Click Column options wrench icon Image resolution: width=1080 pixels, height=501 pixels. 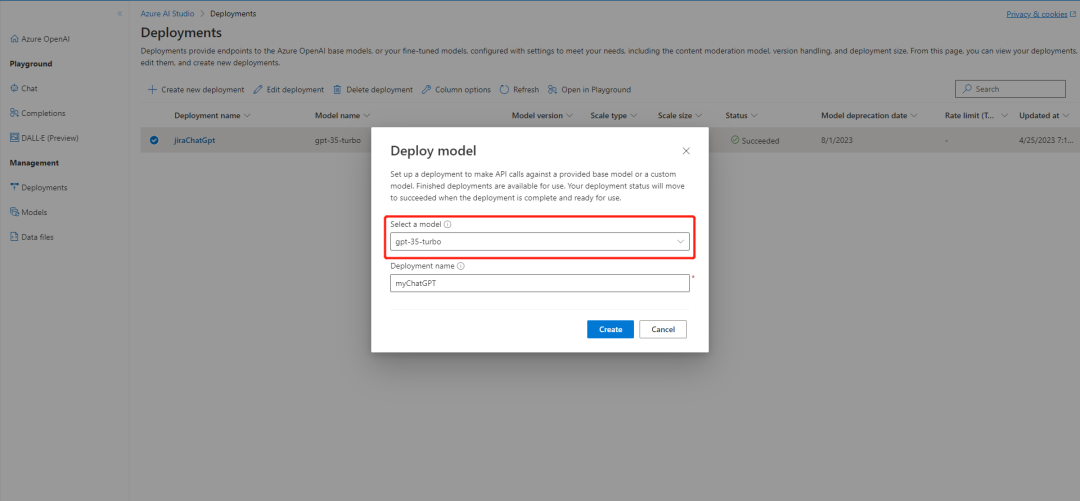(x=426, y=90)
